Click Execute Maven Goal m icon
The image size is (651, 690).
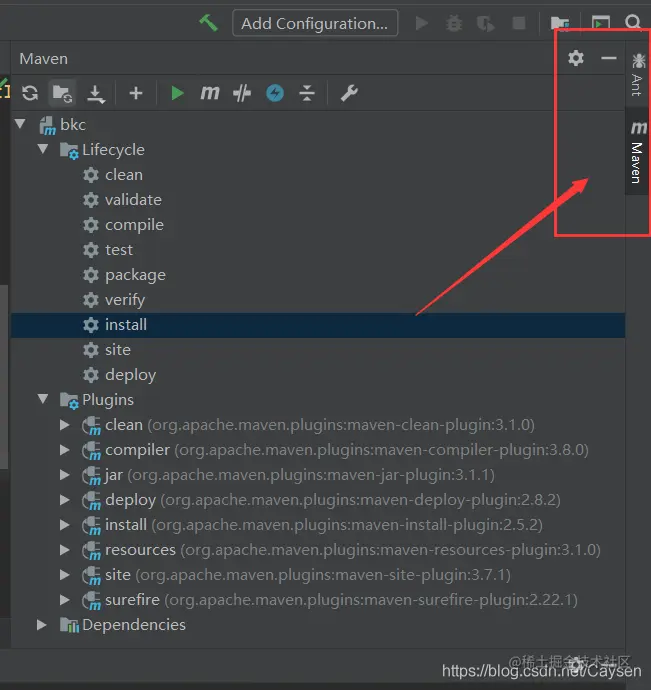[x=210, y=92]
